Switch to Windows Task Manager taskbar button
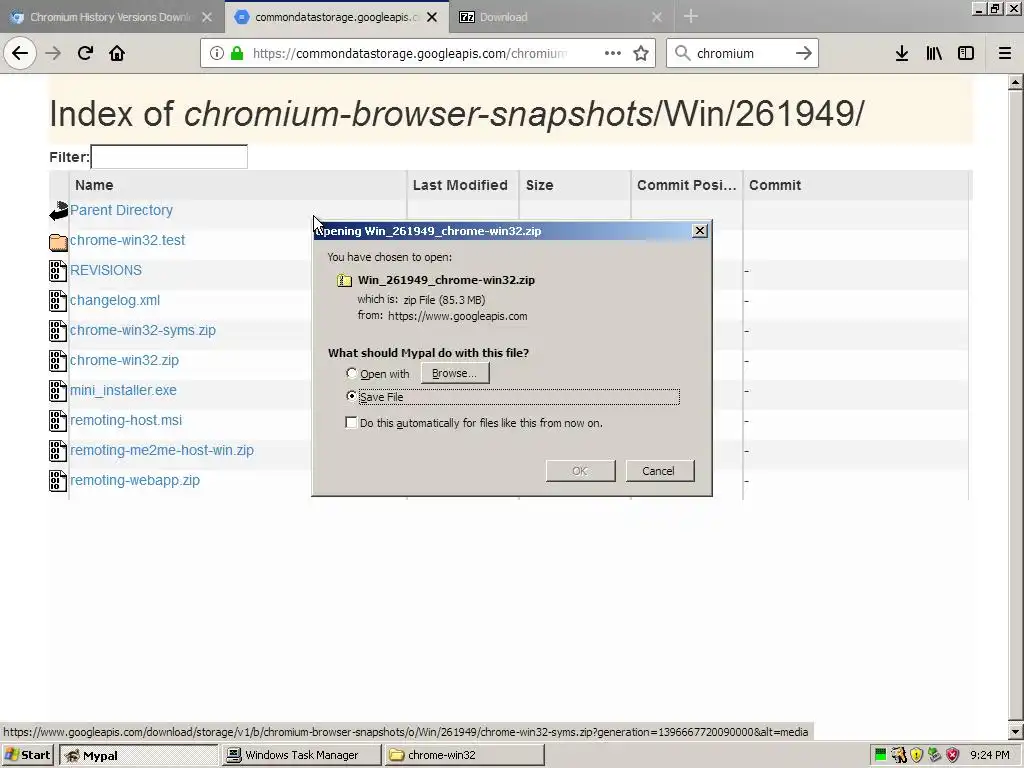Screen dimensions: 1024x768 pos(302,755)
